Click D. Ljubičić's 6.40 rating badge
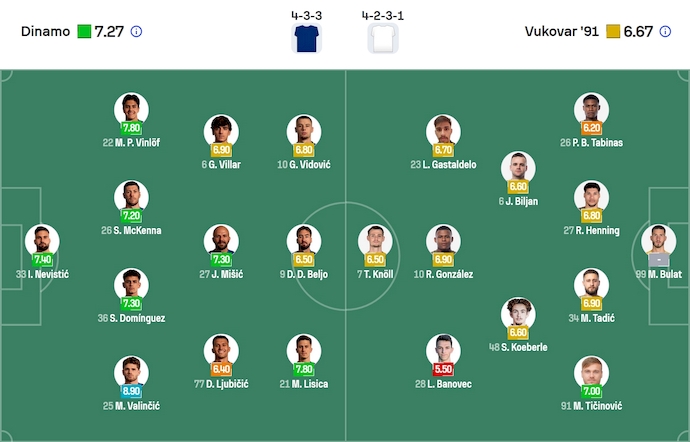This screenshot has height=442, width=690. pos(221,369)
